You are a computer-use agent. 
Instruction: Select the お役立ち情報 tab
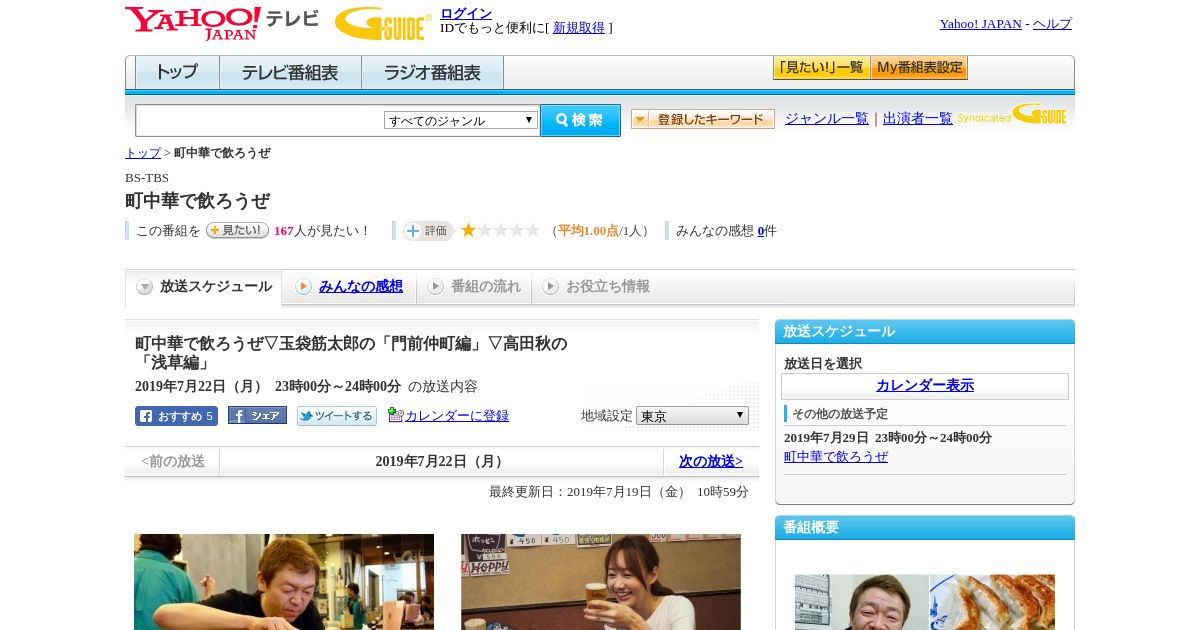coord(596,287)
